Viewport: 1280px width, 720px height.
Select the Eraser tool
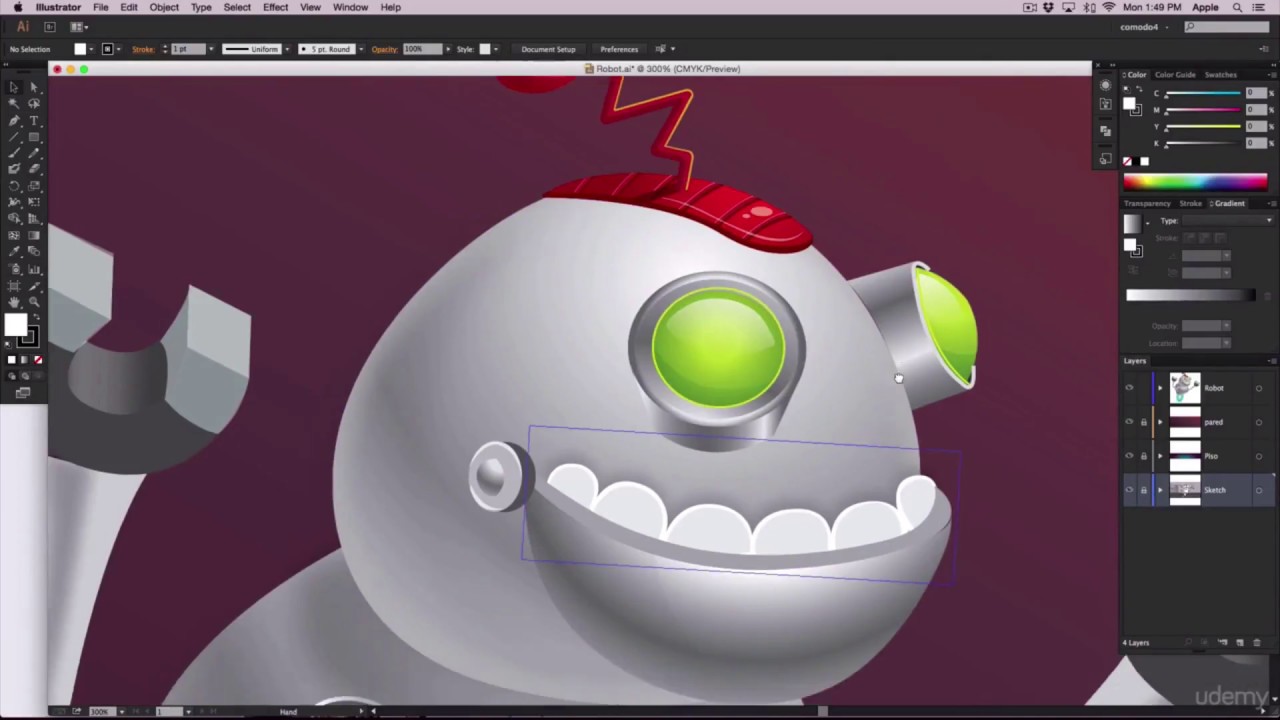coord(33,169)
